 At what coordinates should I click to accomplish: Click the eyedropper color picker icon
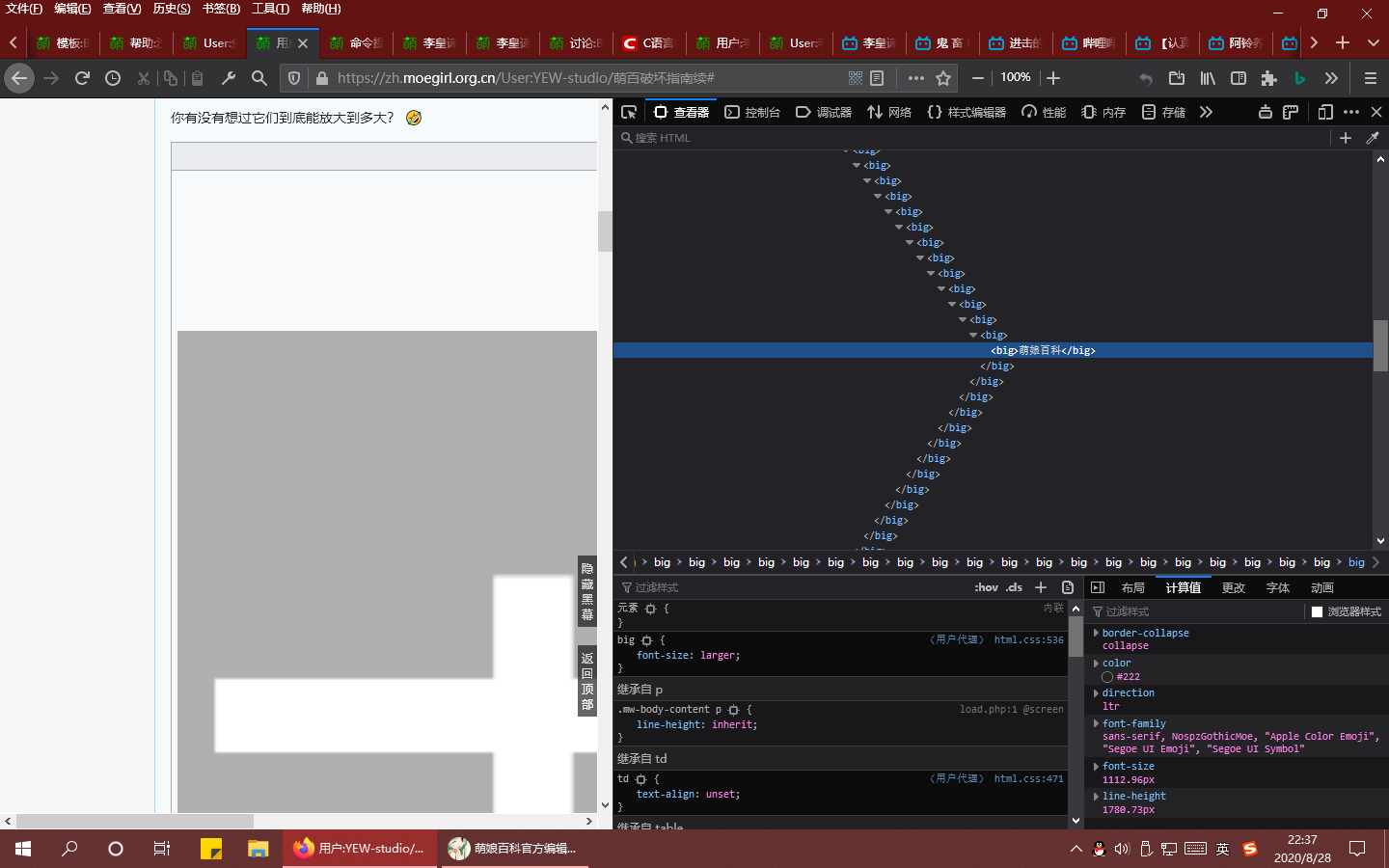tap(1373, 138)
